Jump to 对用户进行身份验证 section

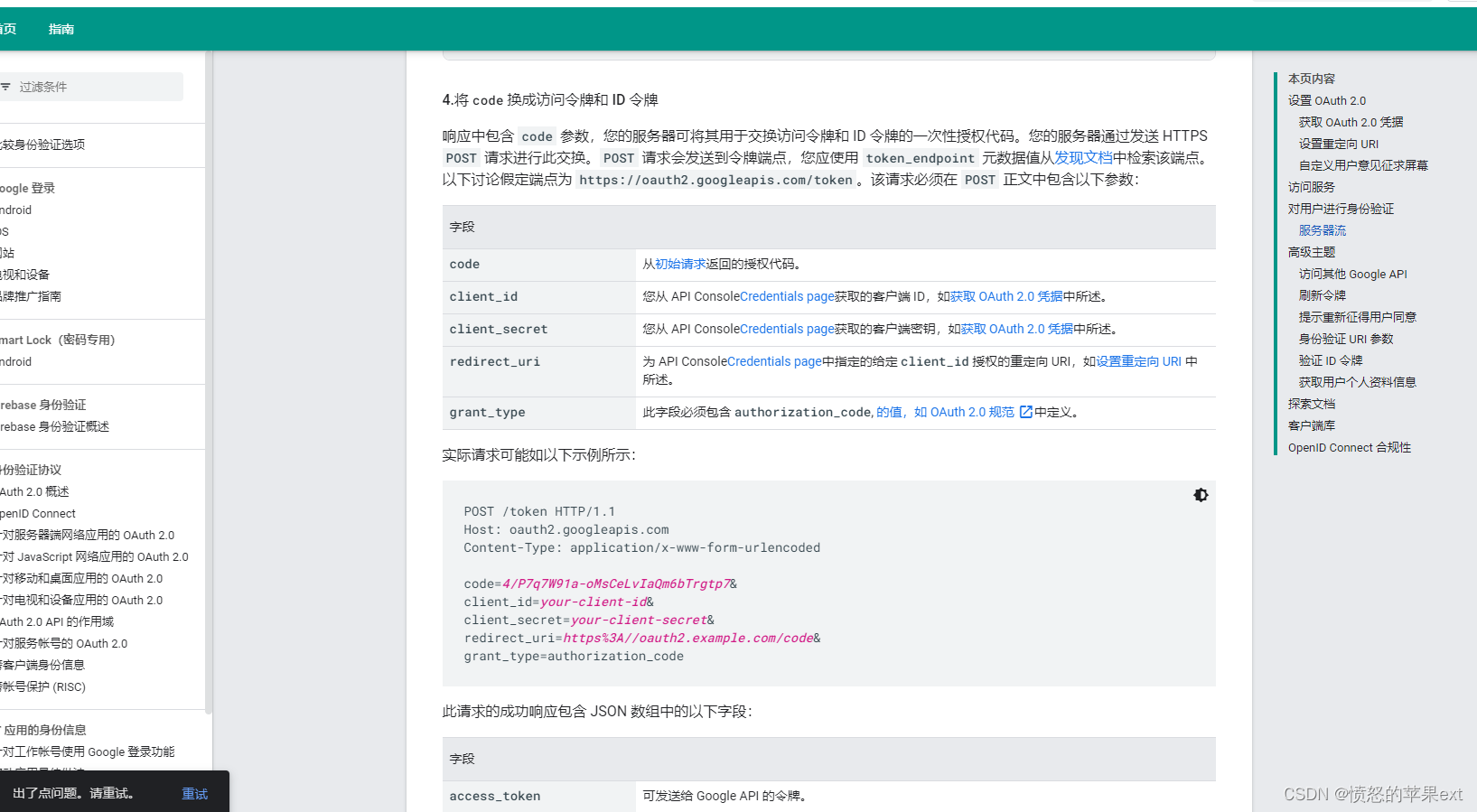point(1341,209)
